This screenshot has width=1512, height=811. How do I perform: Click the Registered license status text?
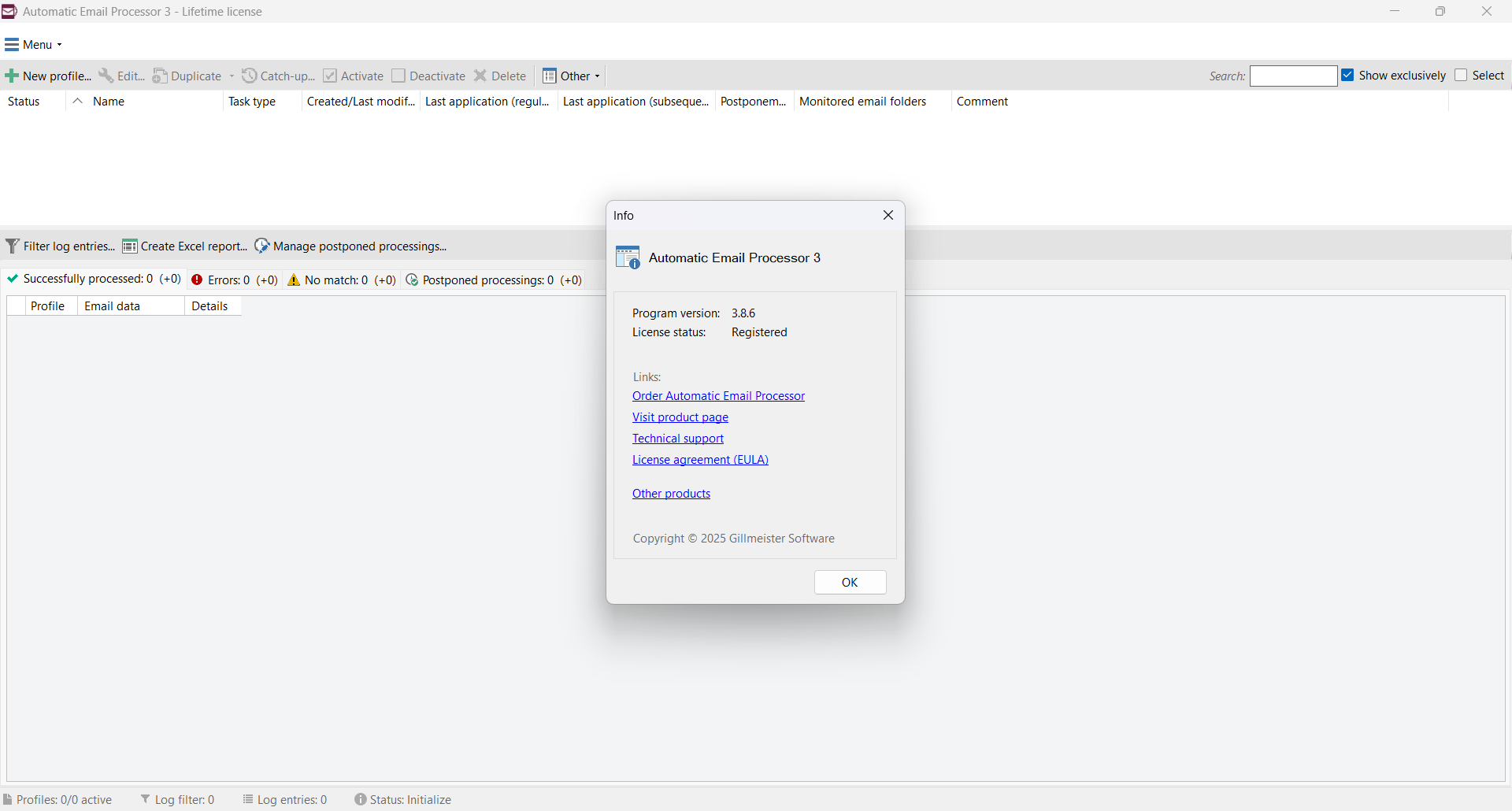coord(759,331)
